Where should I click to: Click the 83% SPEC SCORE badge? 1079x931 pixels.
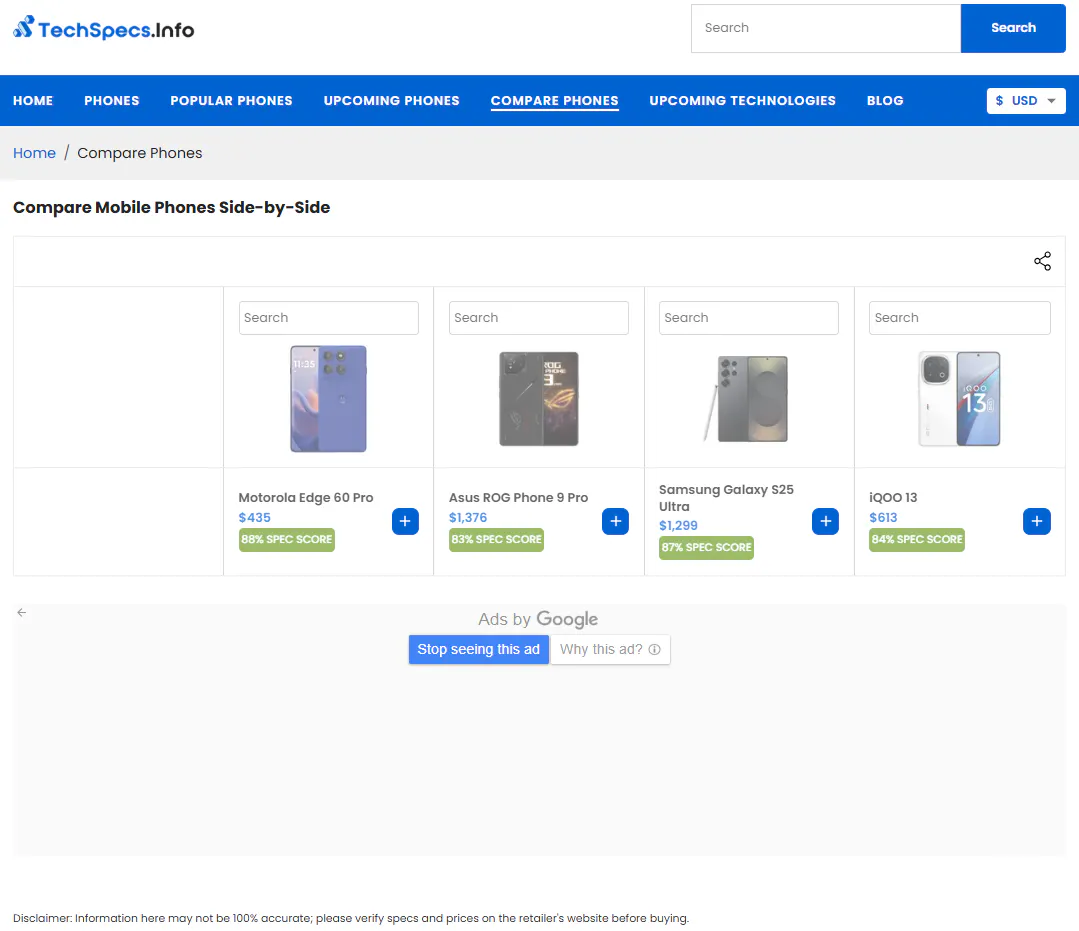coord(496,539)
